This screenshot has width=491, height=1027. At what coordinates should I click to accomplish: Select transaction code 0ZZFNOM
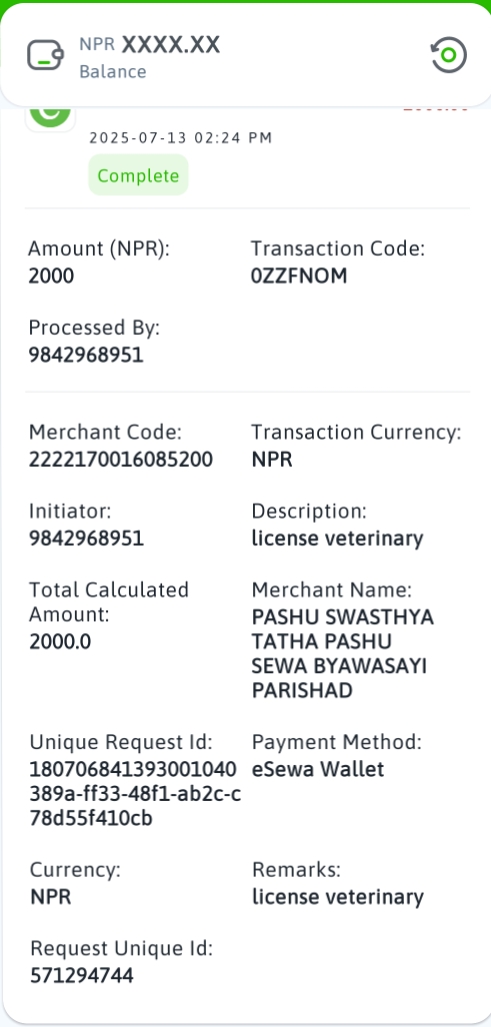tap(299, 276)
